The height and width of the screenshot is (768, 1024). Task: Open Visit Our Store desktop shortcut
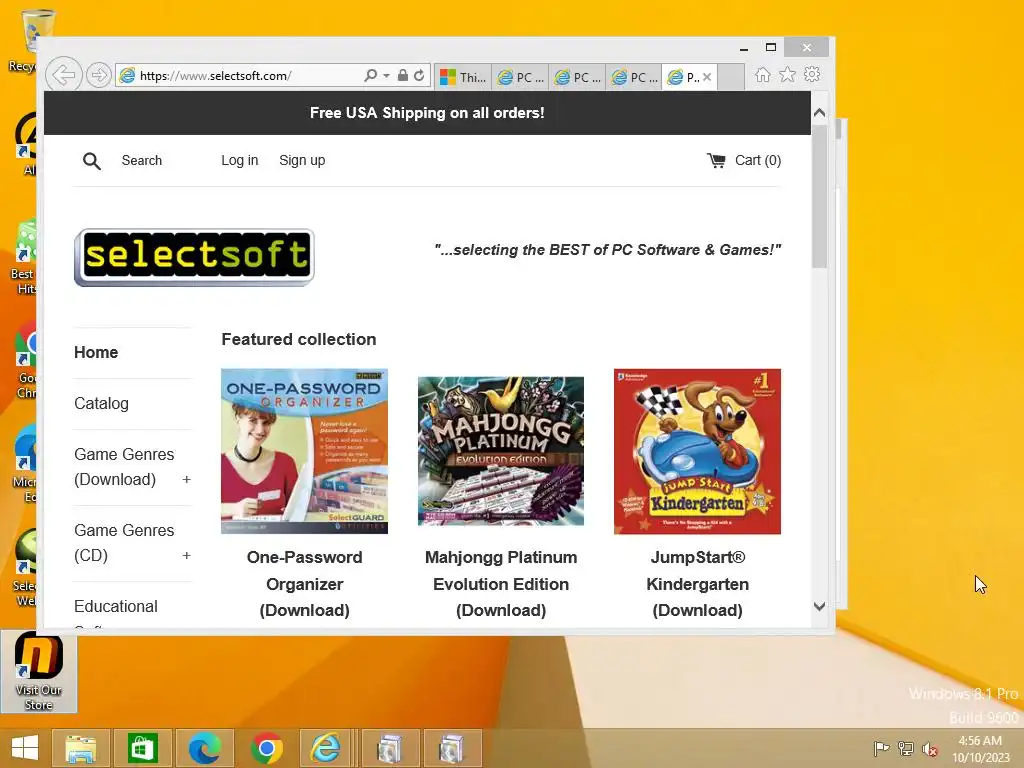39,673
